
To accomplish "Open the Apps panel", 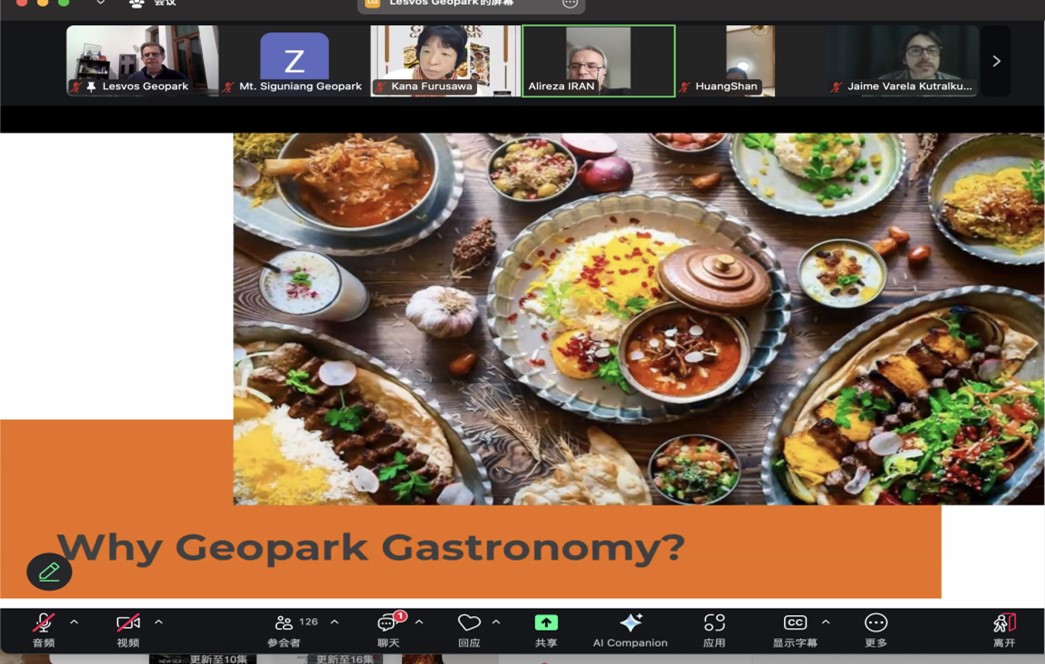I will coord(714,623).
